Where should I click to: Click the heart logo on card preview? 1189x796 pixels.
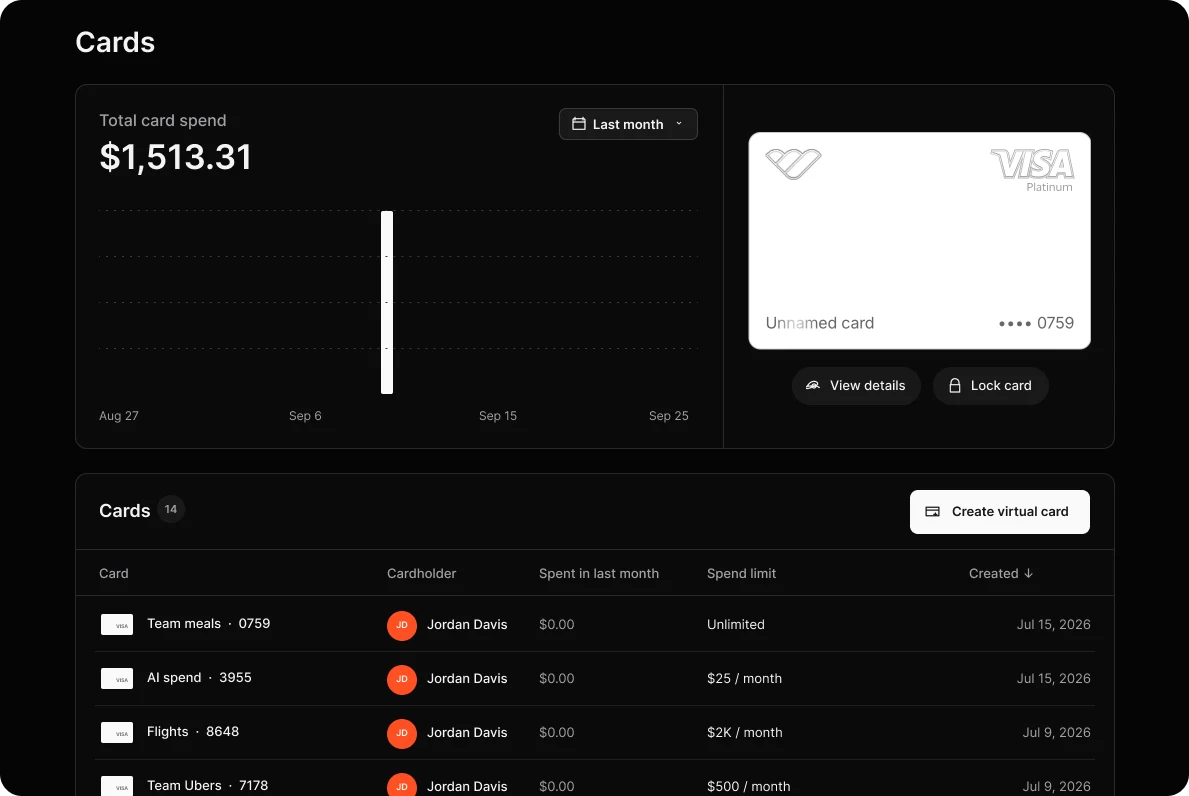793,164
